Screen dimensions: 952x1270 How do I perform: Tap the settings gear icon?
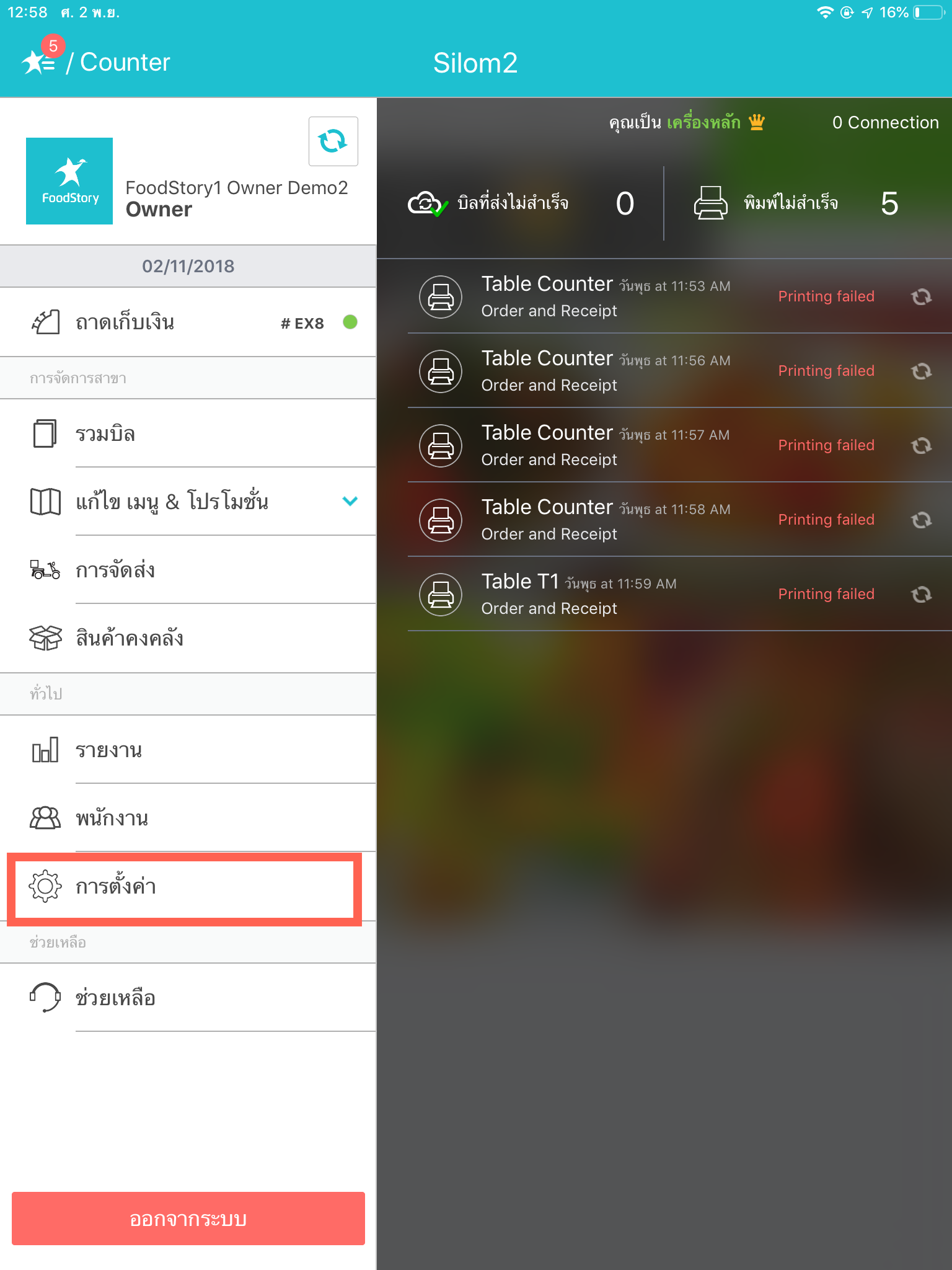coord(45,887)
